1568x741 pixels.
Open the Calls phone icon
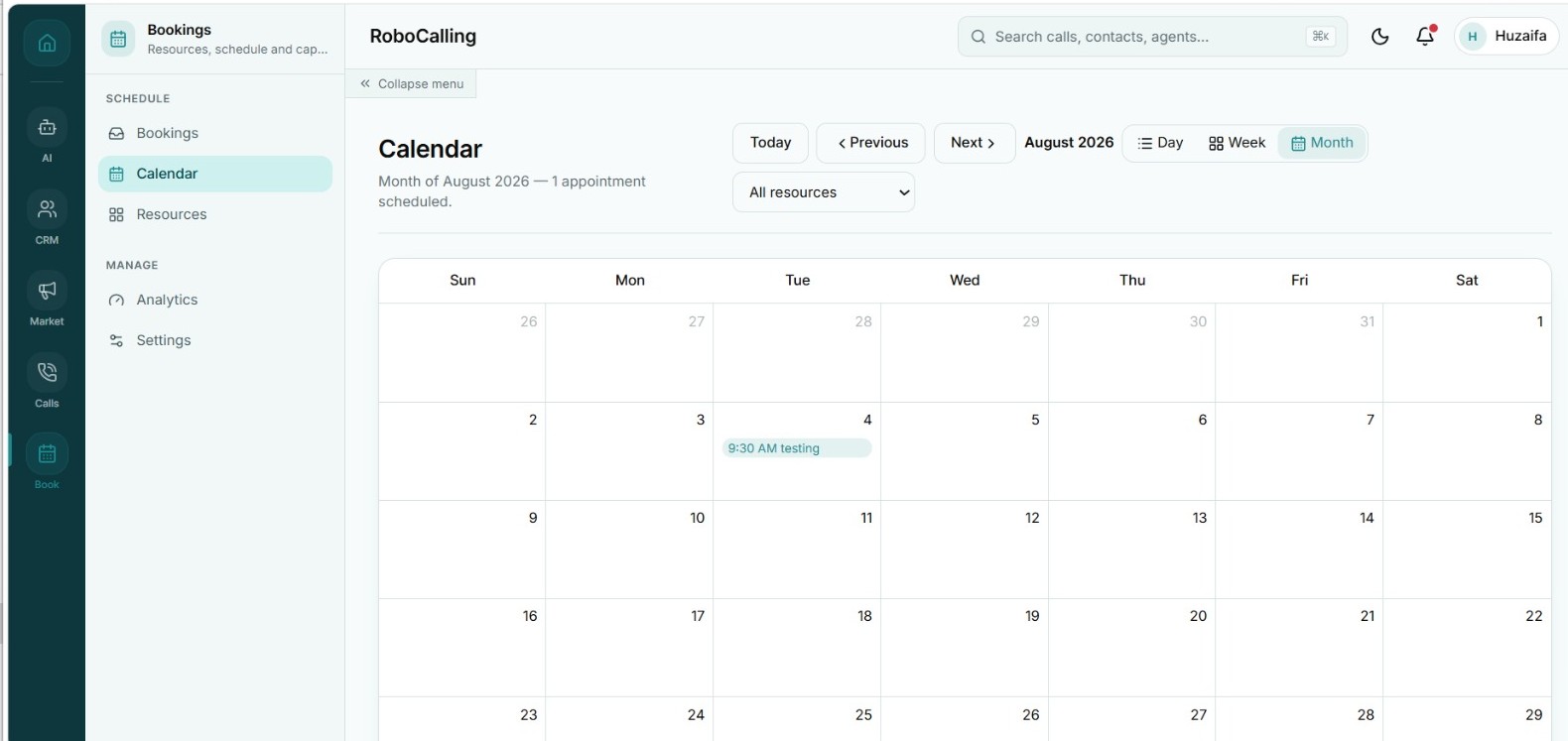pos(47,372)
